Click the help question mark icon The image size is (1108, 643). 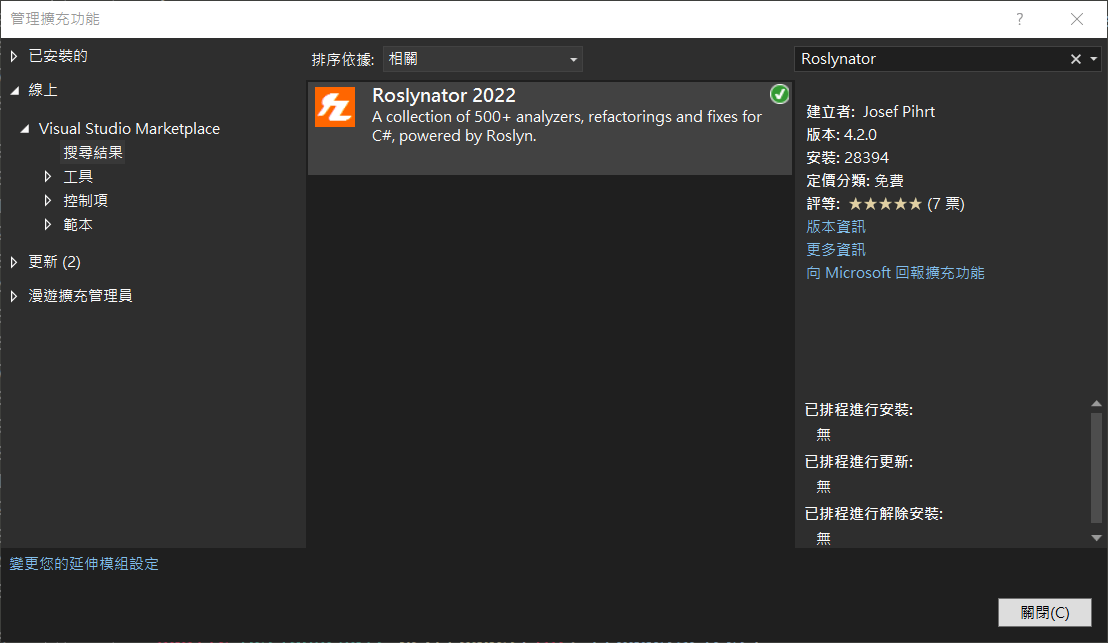(1020, 19)
